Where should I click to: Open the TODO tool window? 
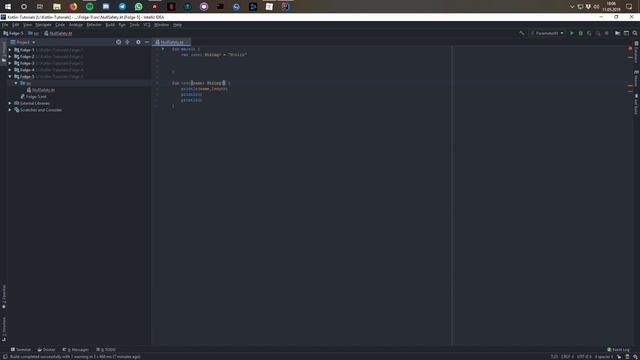coord(106,350)
